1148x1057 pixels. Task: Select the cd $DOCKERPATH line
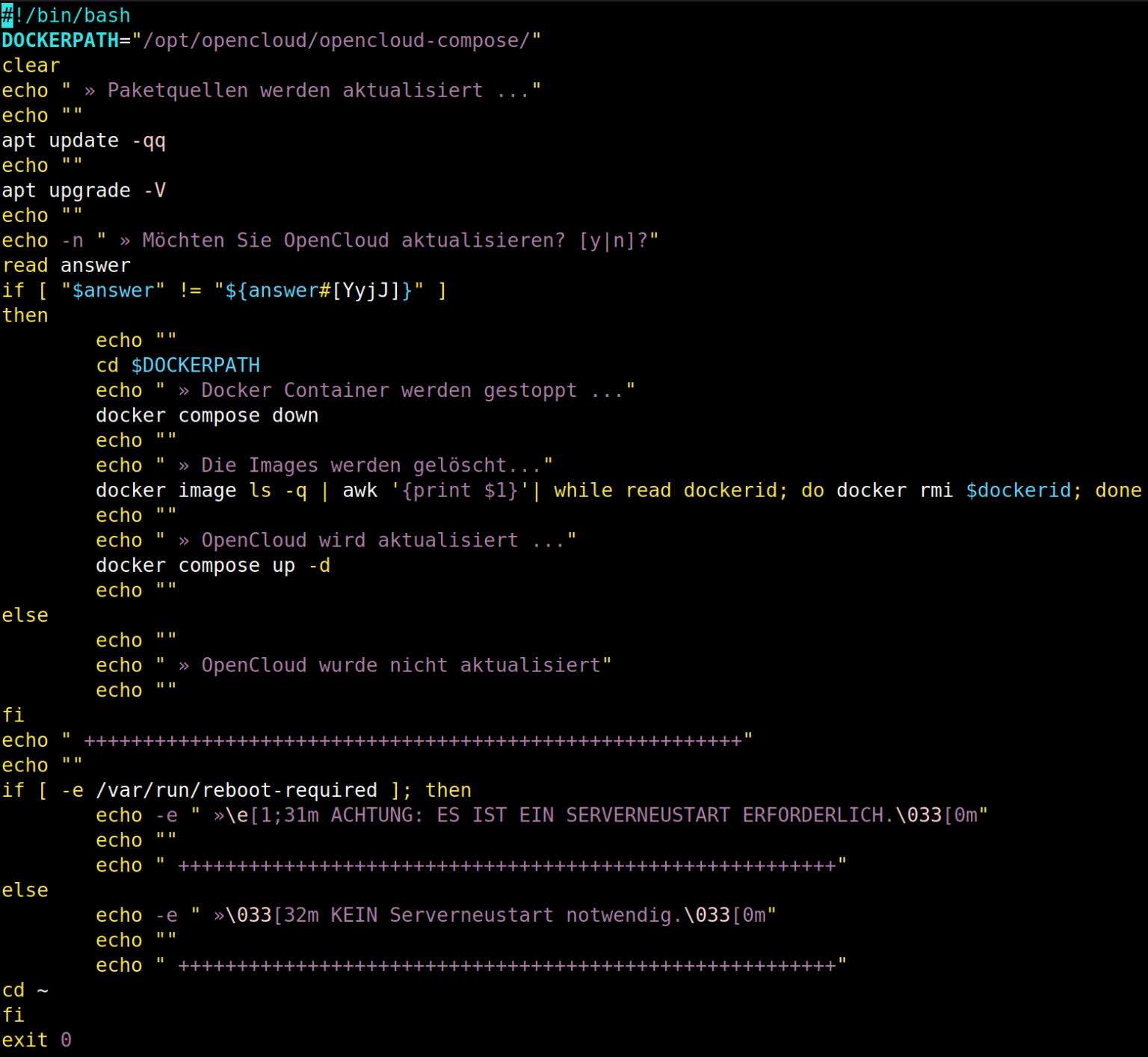[x=178, y=365]
